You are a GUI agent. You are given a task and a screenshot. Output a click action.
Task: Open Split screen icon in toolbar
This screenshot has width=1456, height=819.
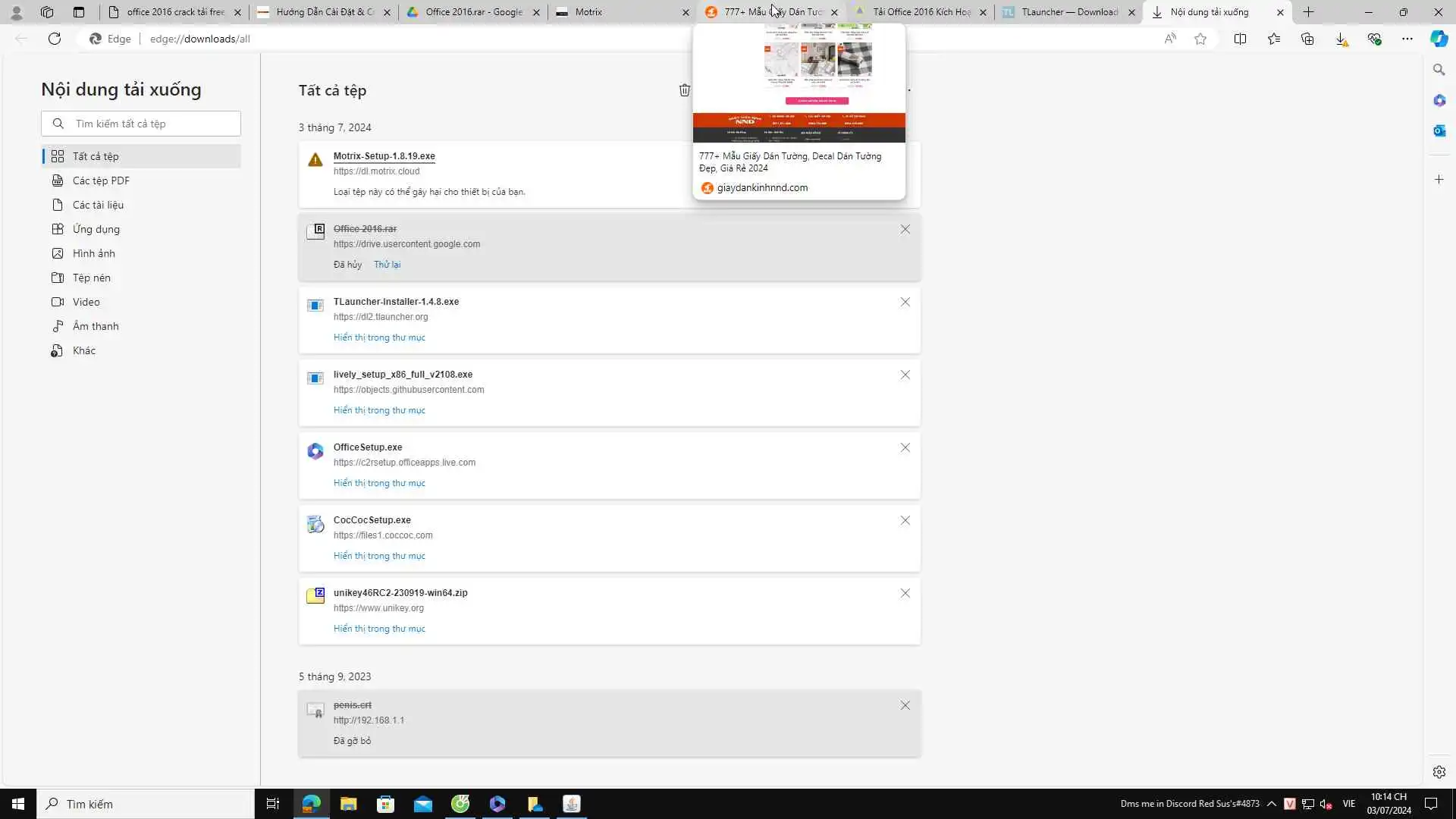tap(1241, 39)
